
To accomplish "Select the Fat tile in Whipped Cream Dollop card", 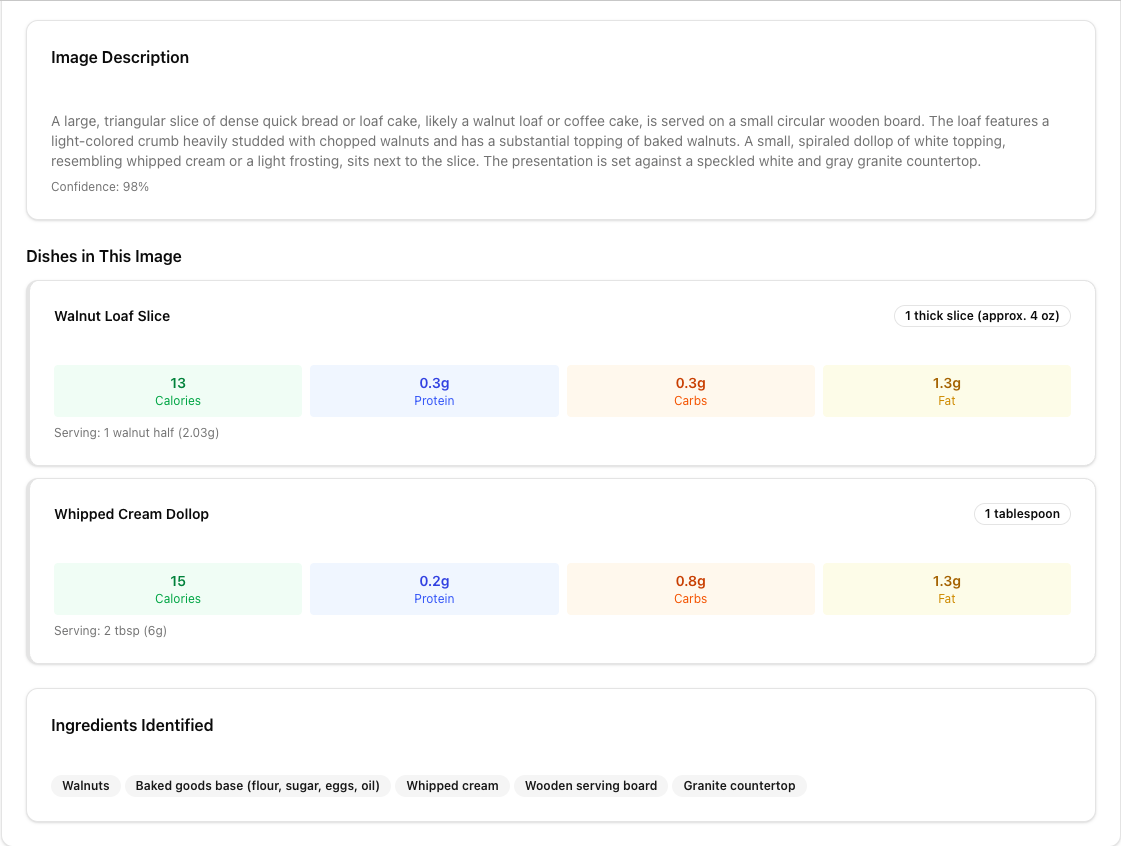I will [x=946, y=589].
